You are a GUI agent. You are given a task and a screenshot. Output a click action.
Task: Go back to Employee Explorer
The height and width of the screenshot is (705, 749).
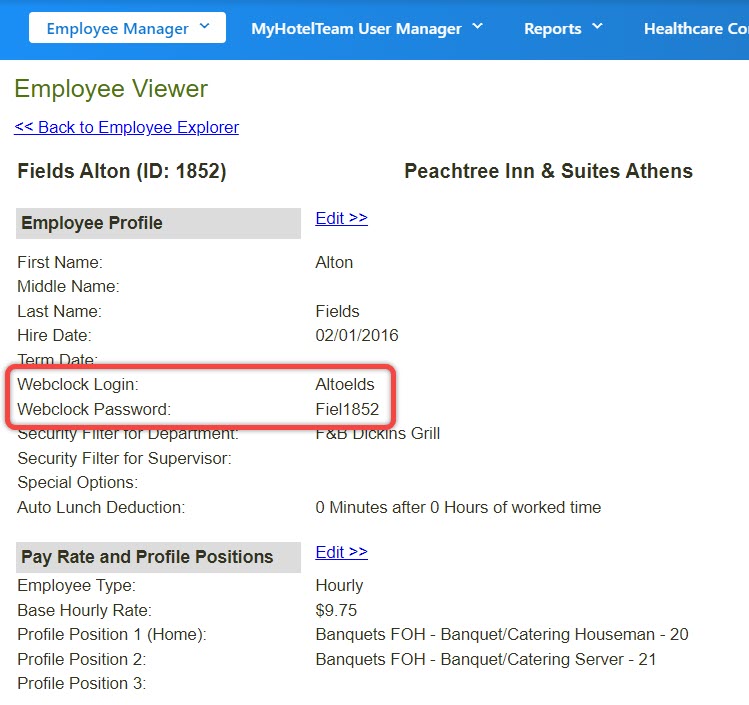coord(126,127)
